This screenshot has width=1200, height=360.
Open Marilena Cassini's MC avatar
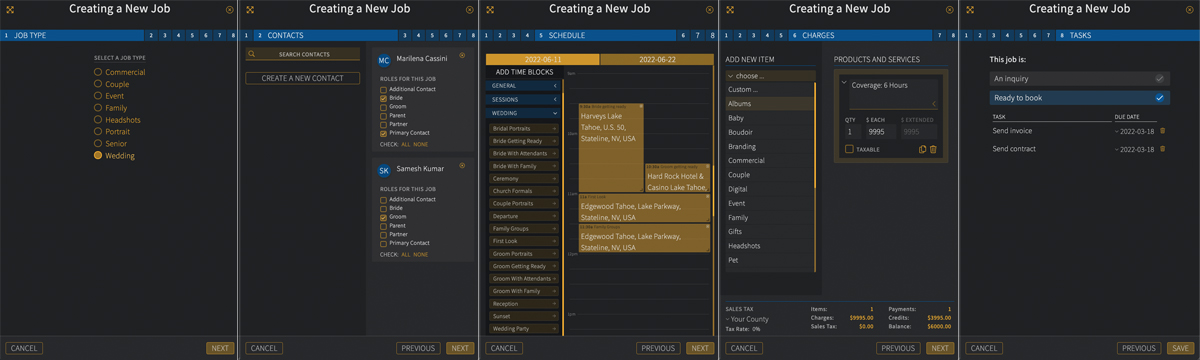[x=384, y=60]
